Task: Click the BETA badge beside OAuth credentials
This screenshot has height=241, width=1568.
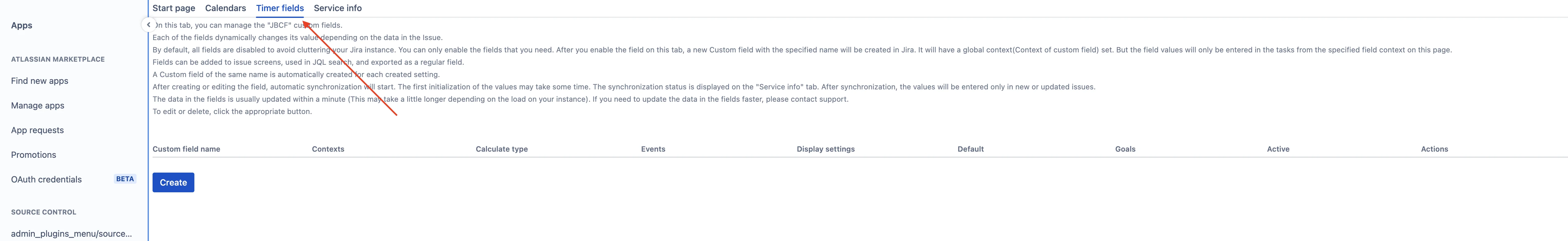Action: [125, 179]
